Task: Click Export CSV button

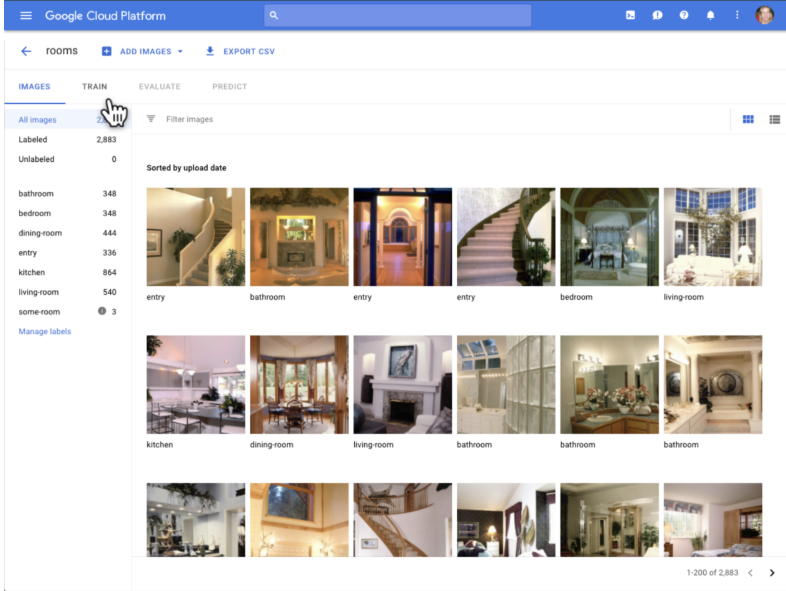Action: 240,51
